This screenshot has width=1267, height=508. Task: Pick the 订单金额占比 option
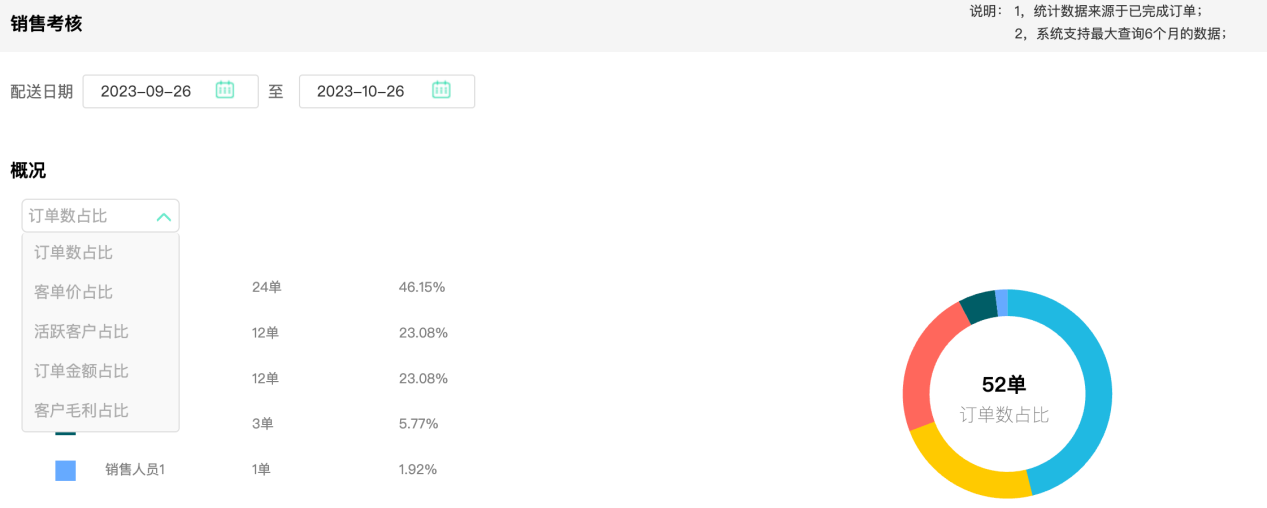(82, 371)
